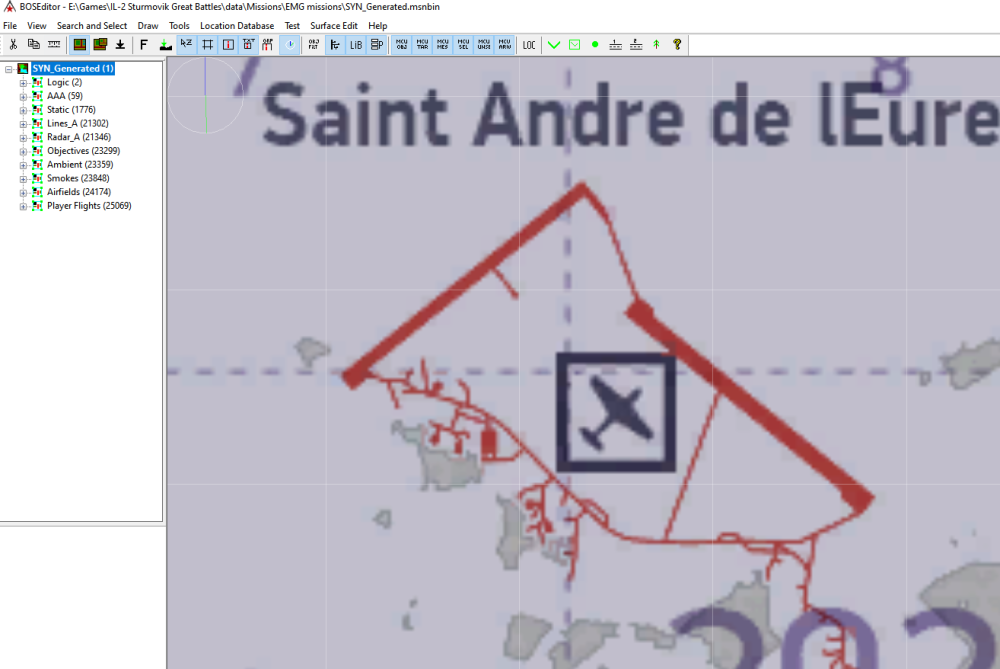Click the MCU ARM toolbar icon
Screen dimensions: 1000x669
pos(504,45)
